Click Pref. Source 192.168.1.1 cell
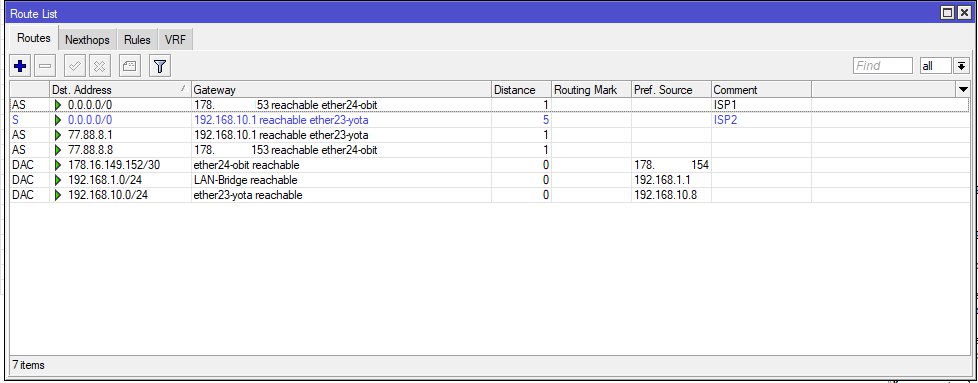The width and height of the screenshot is (978, 383). click(x=671, y=180)
